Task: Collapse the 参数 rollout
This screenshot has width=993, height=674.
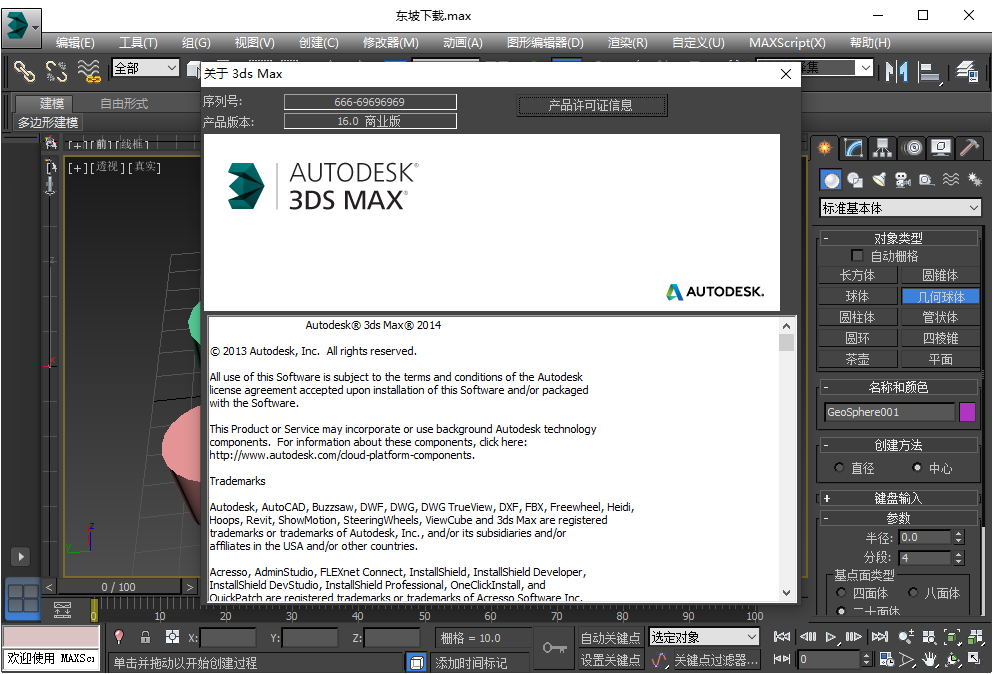Action: tap(899, 518)
